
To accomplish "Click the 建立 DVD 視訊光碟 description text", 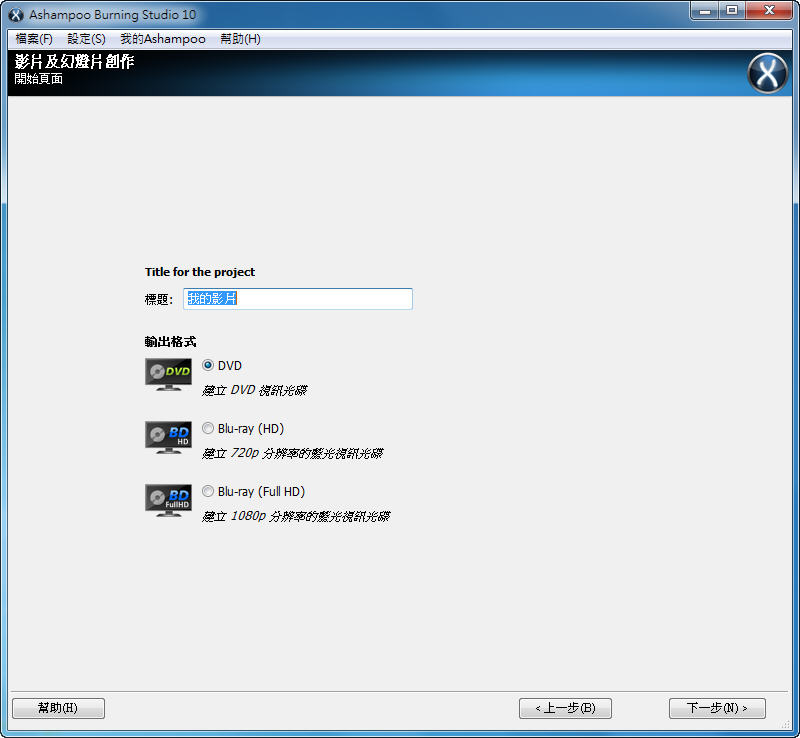I will [255, 390].
